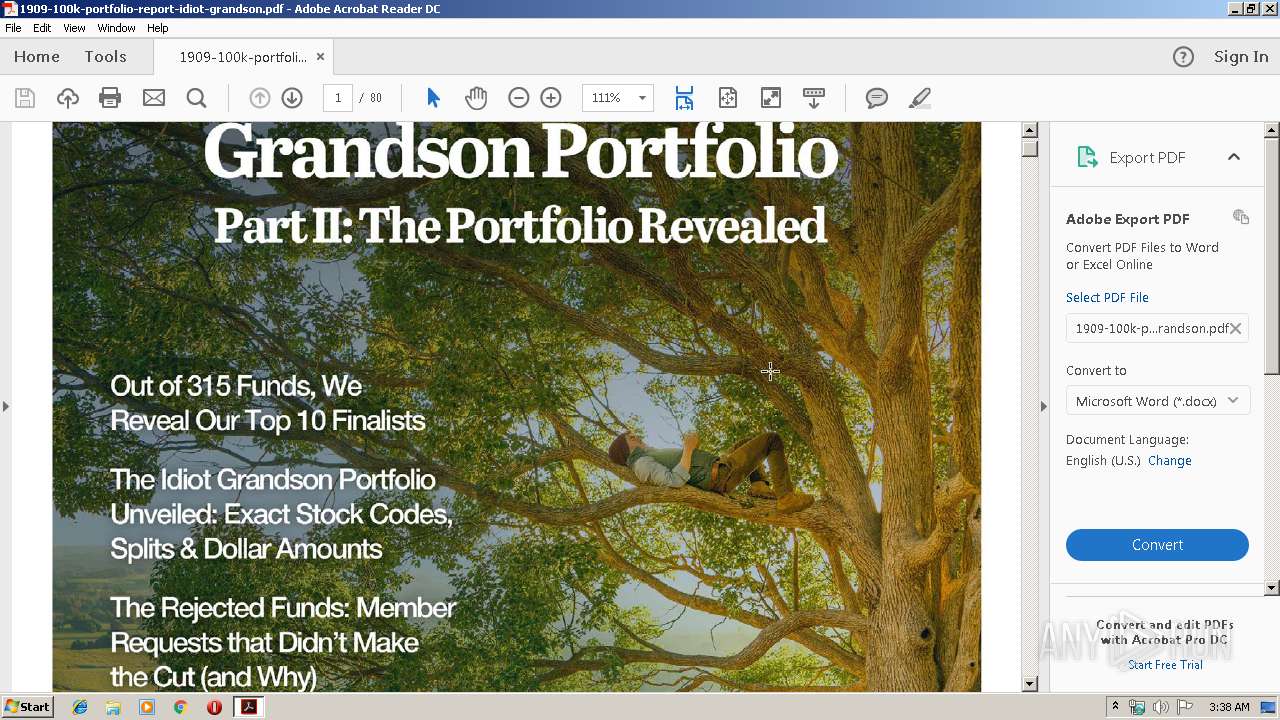
Task: Open the Help question mark icon
Action: coord(1183,57)
